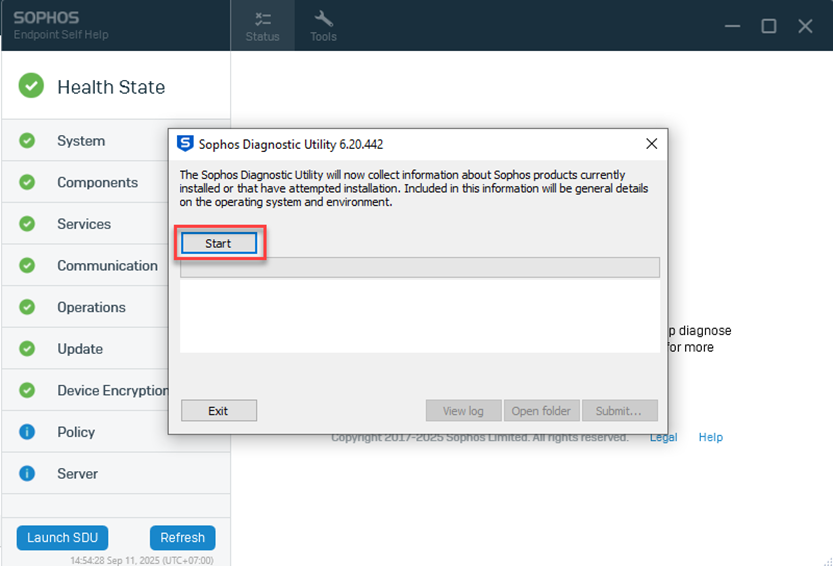Click the blue info icon beside Policy
The height and width of the screenshot is (566, 833).
tap(27, 432)
